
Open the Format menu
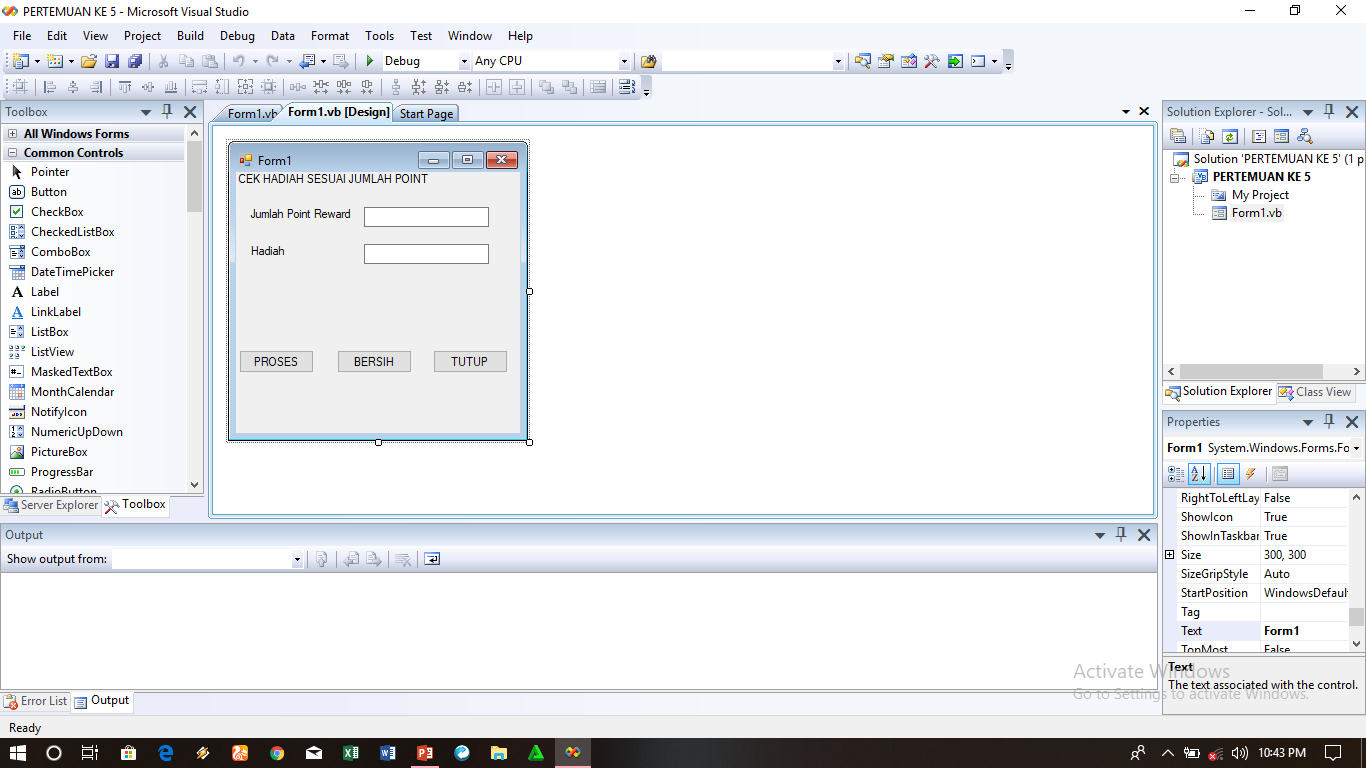tap(330, 35)
